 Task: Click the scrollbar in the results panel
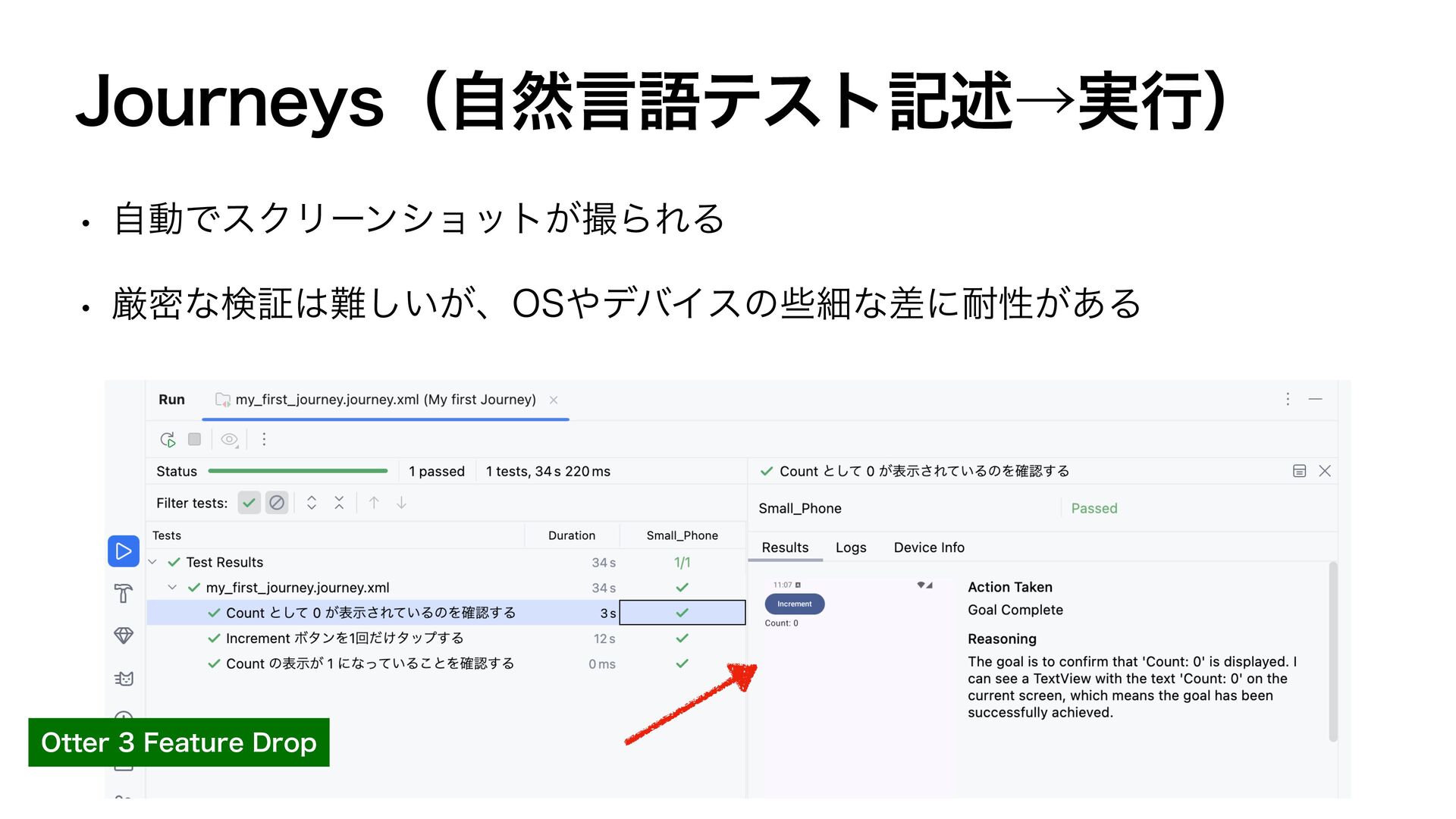pyautogui.click(x=1332, y=652)
